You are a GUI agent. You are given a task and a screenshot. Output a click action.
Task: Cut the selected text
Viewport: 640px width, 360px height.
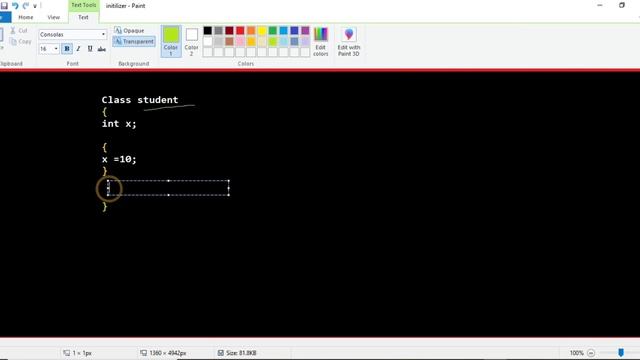pos(19,31)
